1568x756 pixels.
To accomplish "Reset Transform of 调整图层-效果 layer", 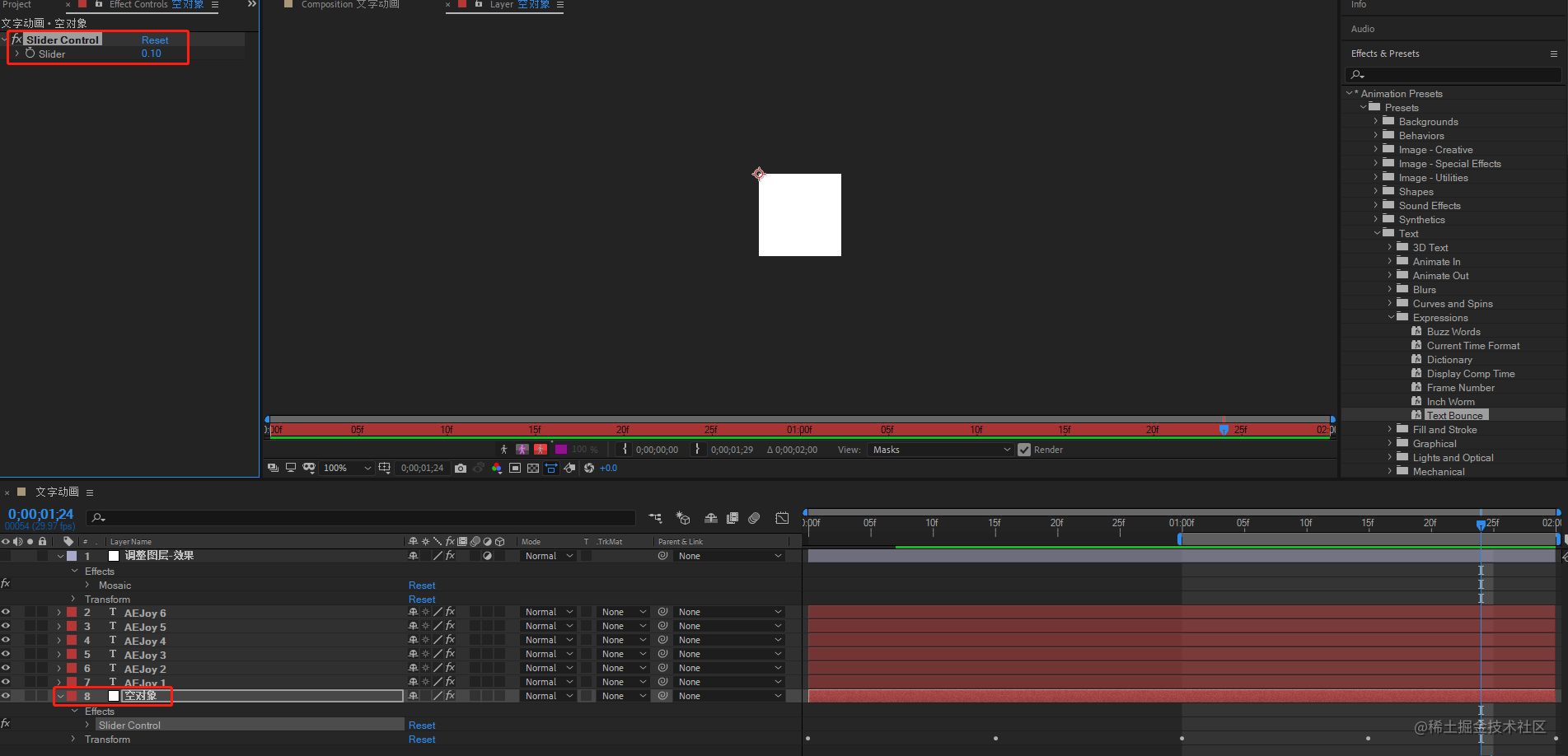I will [422, 600].
